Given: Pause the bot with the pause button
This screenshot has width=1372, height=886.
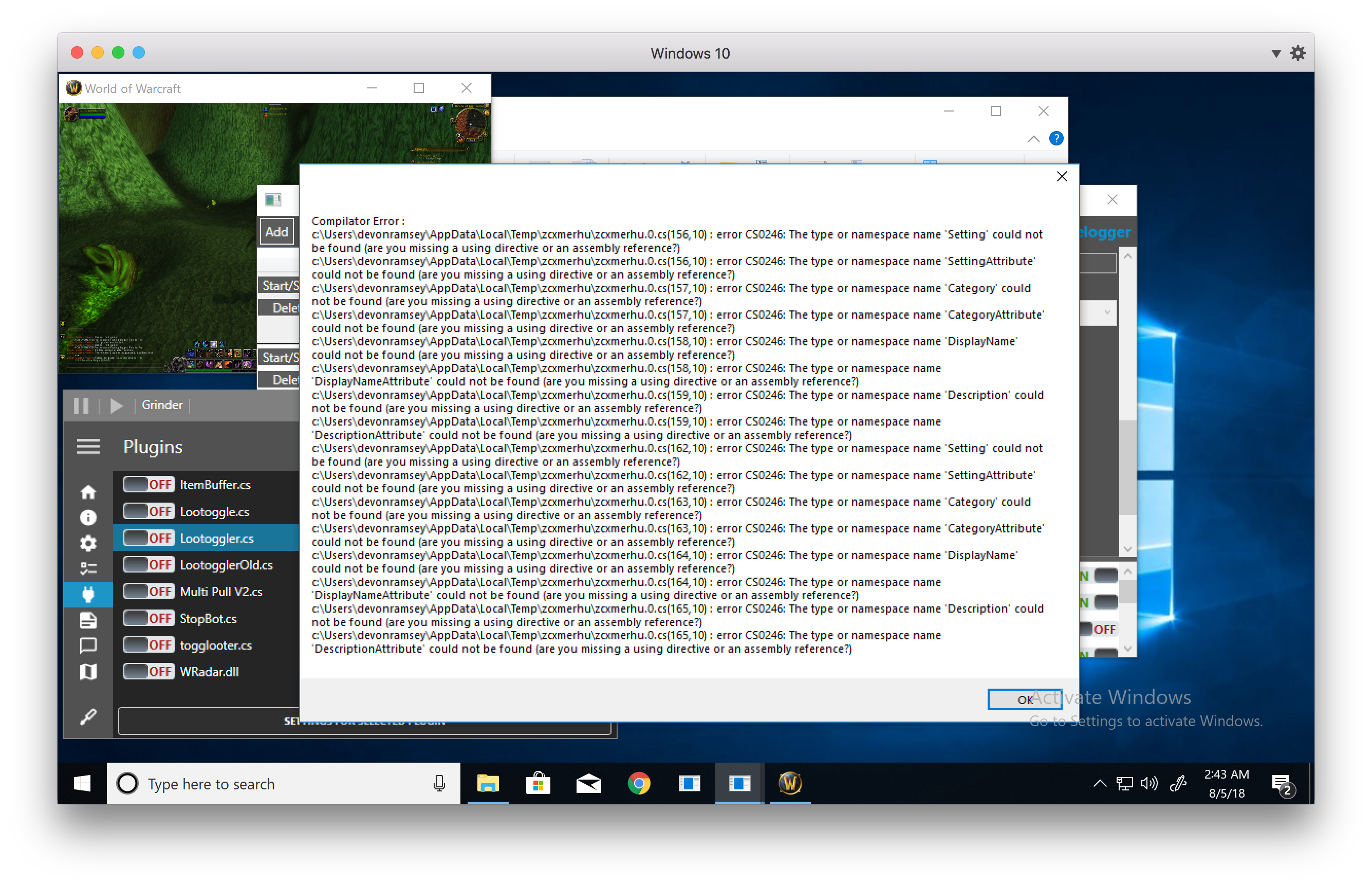Looking at the screenshot, I should tap(81, 405).
